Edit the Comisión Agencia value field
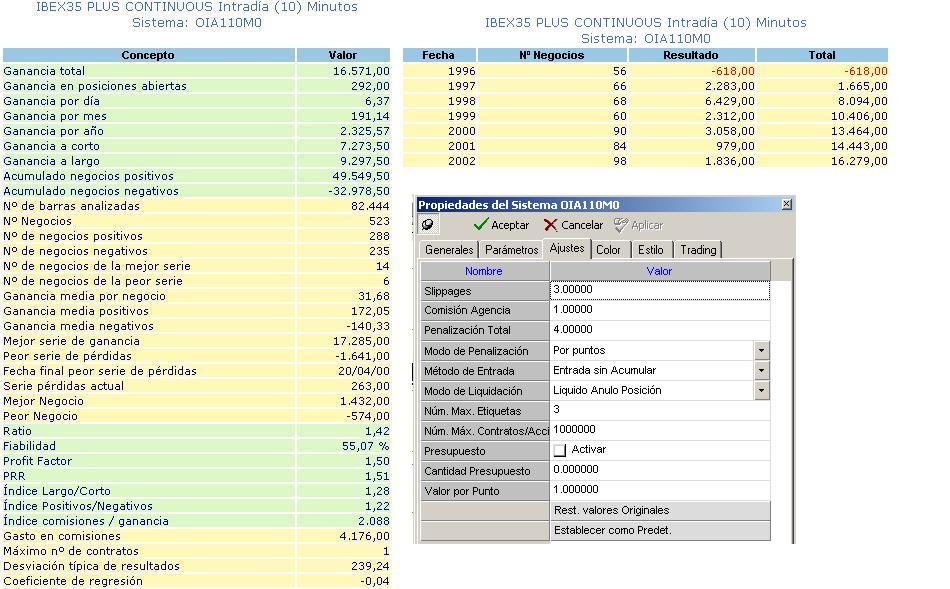The height and width of the screenshot is (589, 950). 660,310
